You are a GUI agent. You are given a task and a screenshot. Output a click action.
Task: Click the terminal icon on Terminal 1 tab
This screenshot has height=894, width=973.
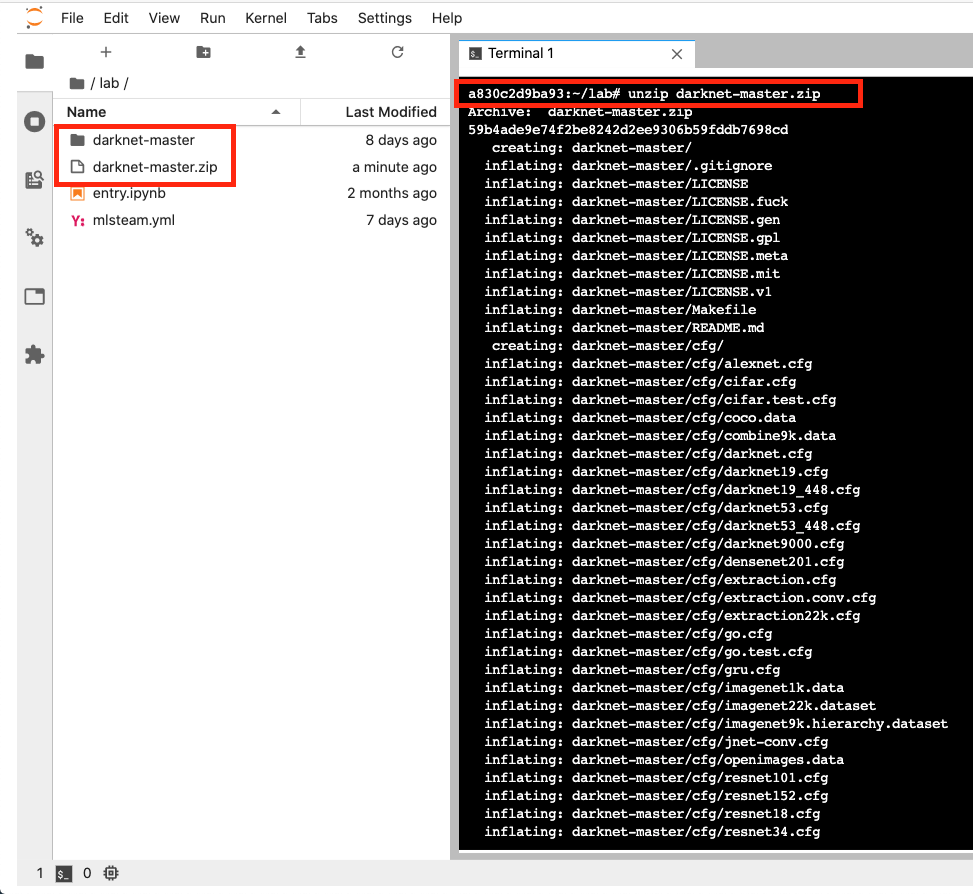click(x=475, y=54)
